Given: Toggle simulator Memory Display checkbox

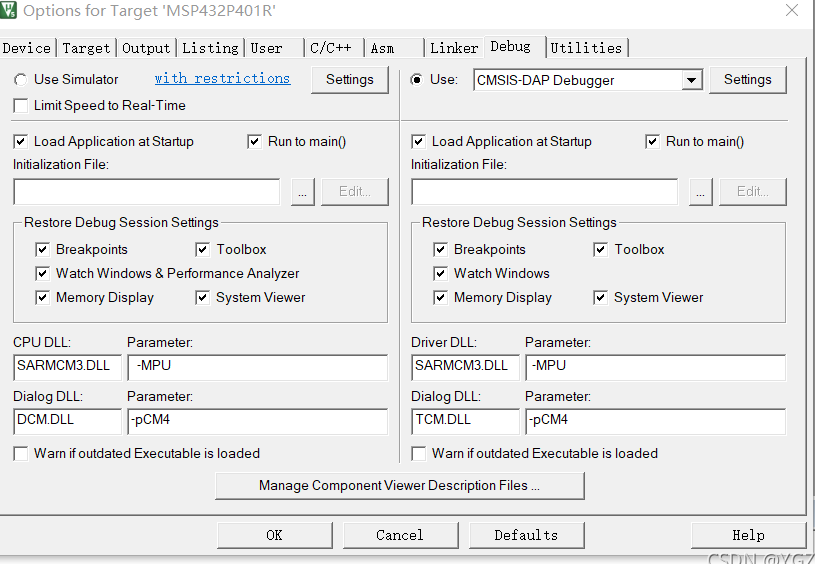Looking at the screenshot, I should pyautogui.click(x=43, y=297).
